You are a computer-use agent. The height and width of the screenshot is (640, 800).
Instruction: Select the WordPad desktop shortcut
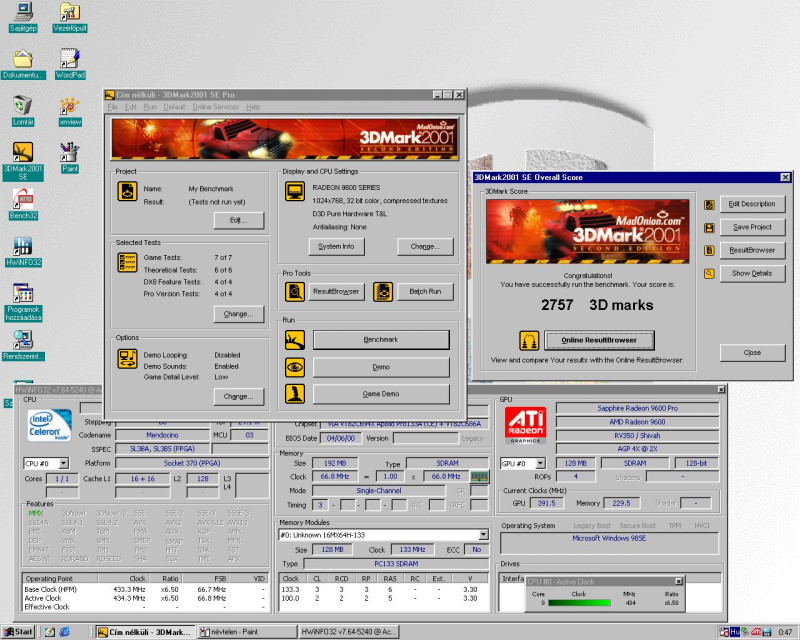coord(70,64)
